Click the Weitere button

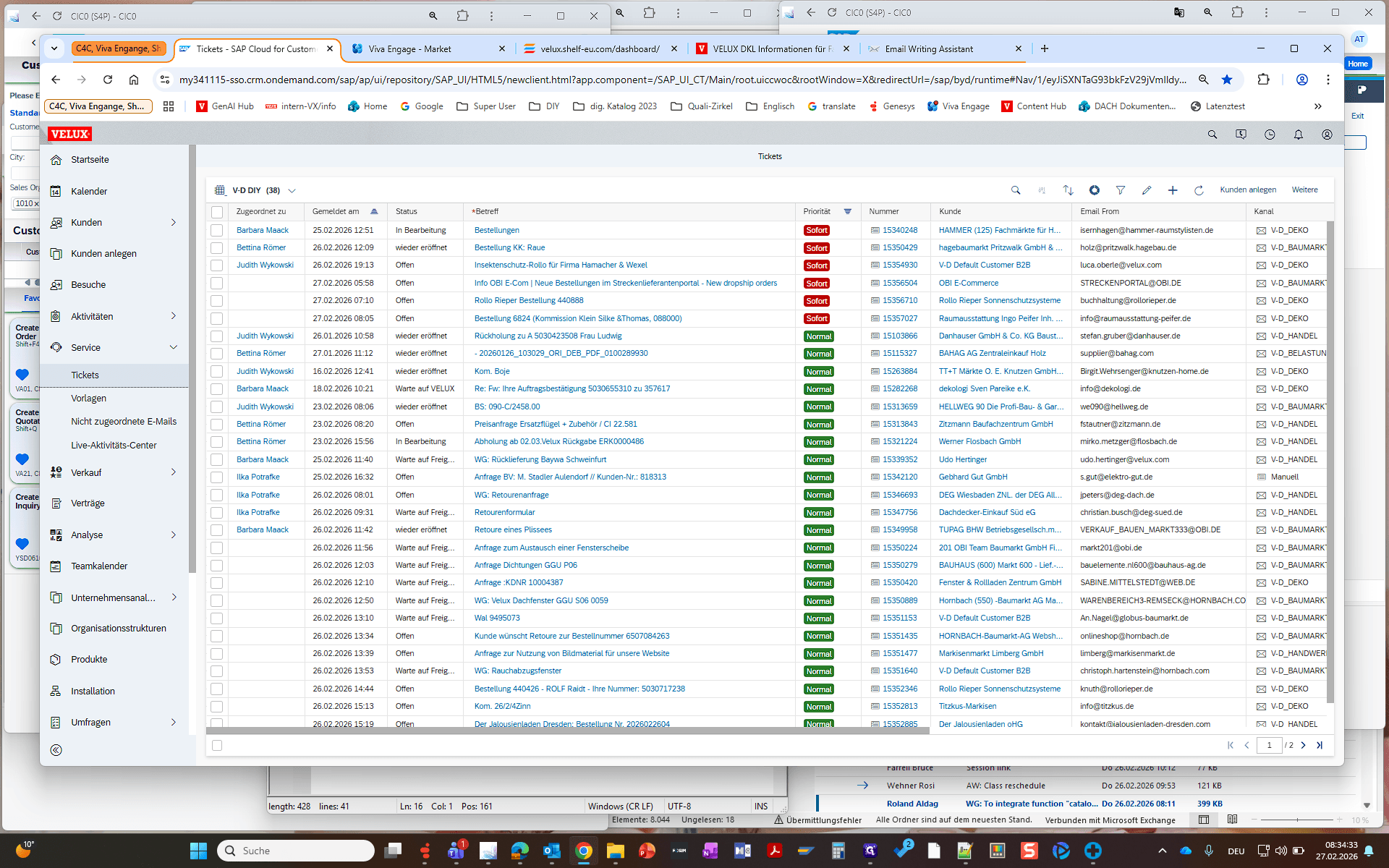pyautogui.click(x=1305, y=190)
